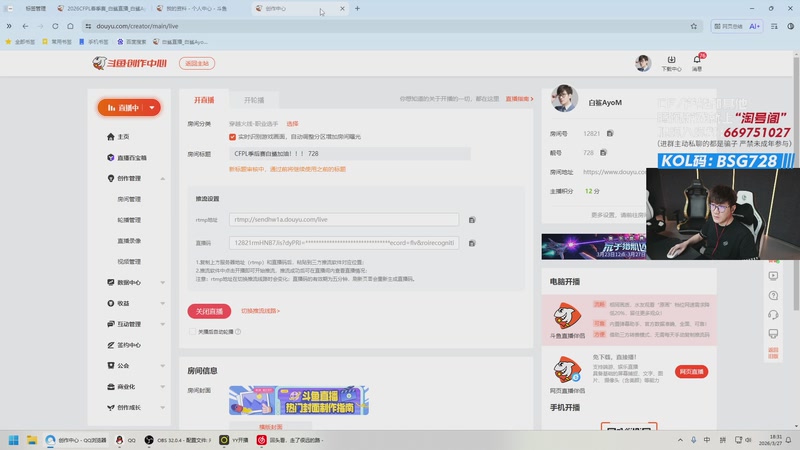This screenshot has height=450, width=800.
Task: Click the help question mark in right floating bar
Action: [773, 295]
